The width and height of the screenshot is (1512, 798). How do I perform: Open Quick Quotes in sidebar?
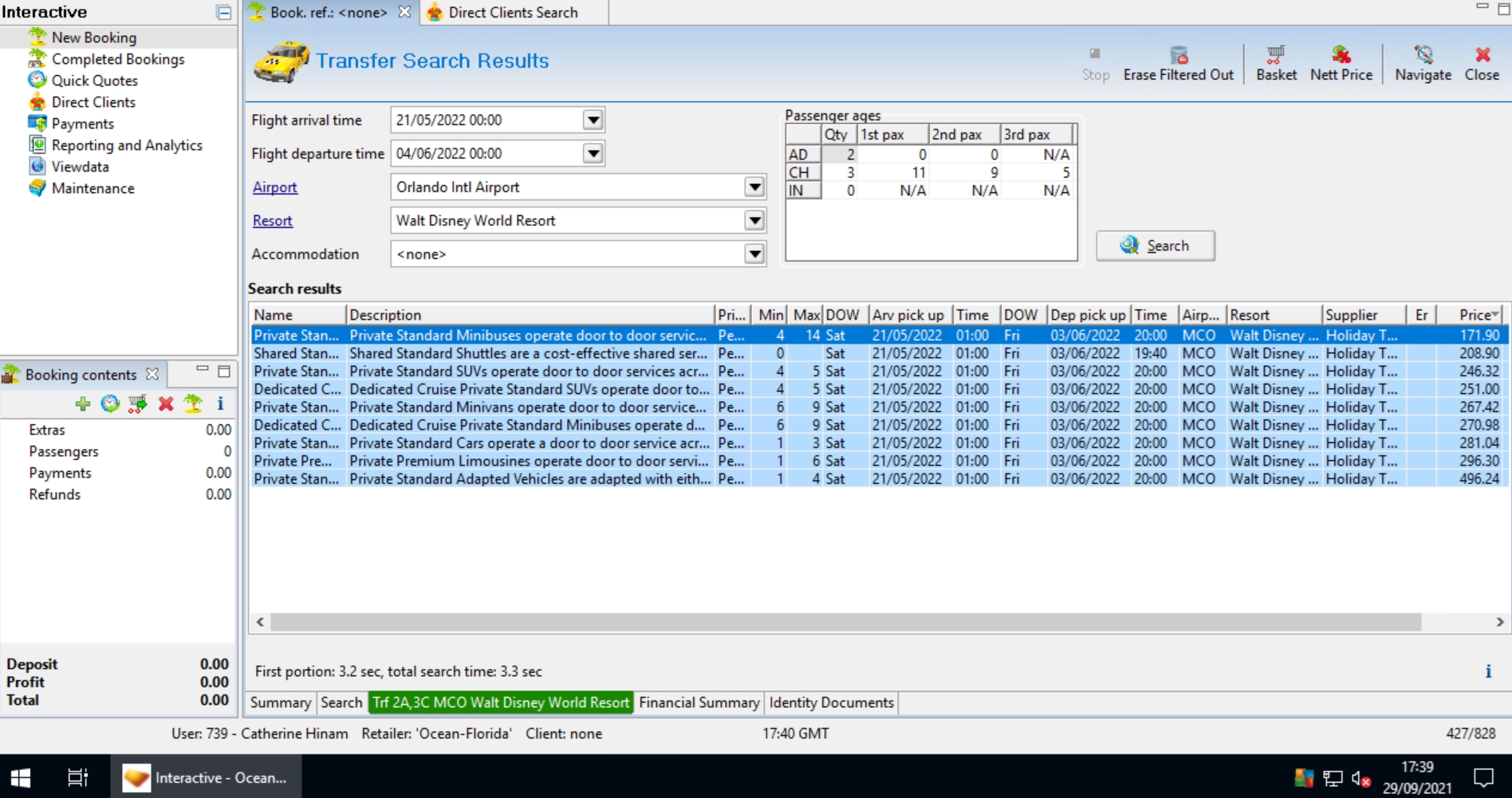tap(95, 81)
